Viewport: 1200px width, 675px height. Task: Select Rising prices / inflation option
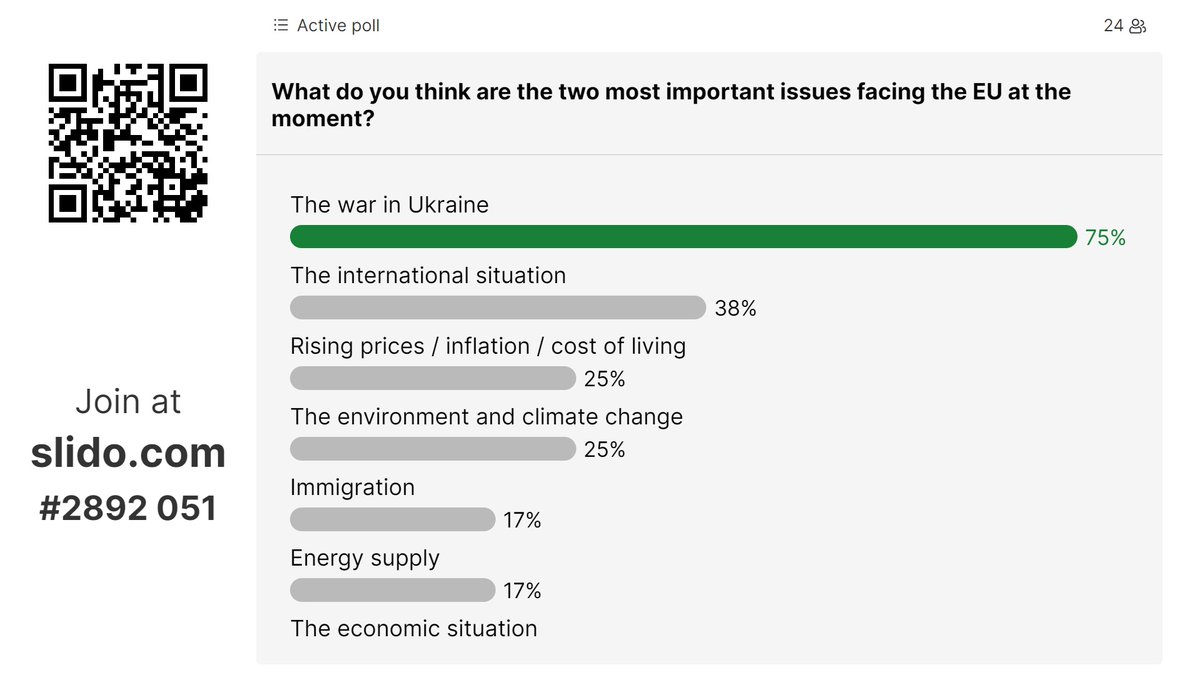[x=488, y=346]
